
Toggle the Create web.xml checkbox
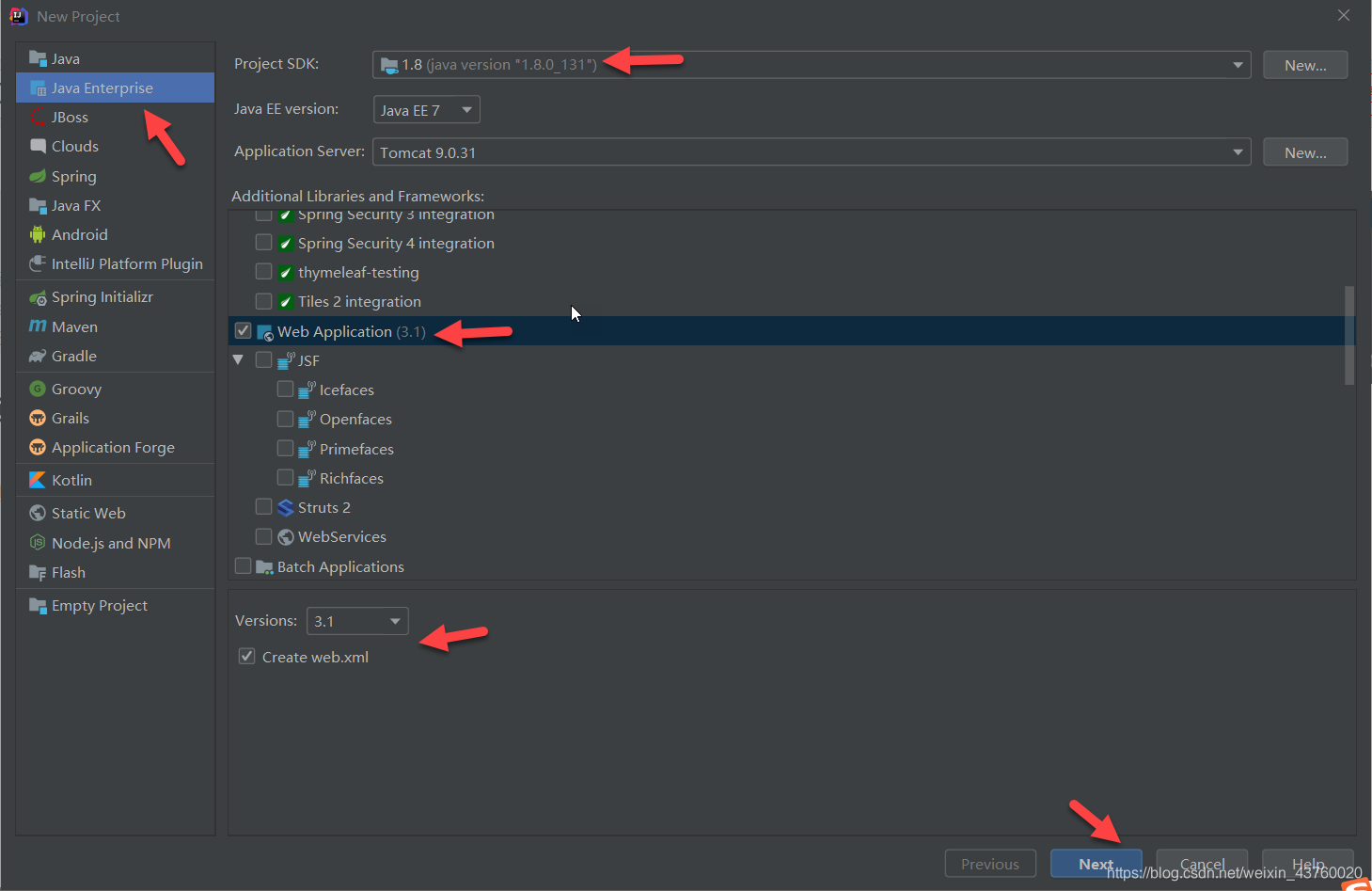point(246,657)
